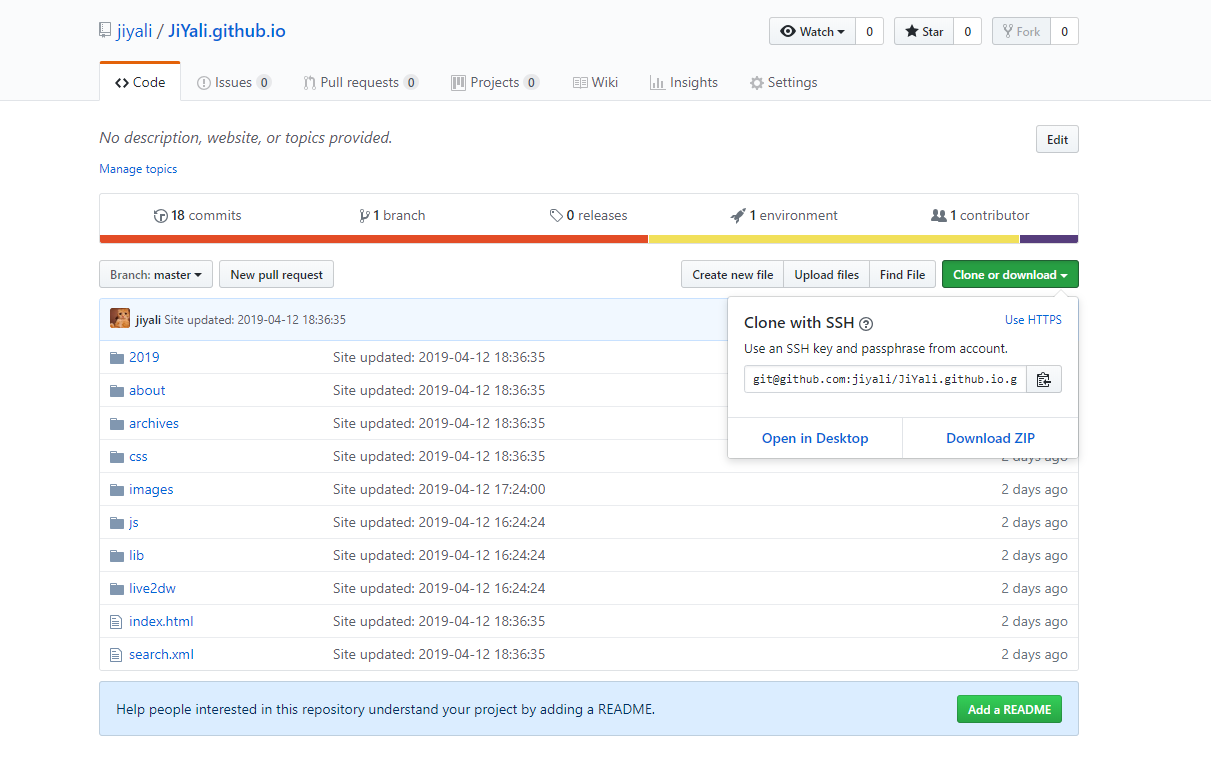This screenshot has height=783, width=1211.
Task: Open the Branch: master dropdown
Action: (x=156, y=274)
